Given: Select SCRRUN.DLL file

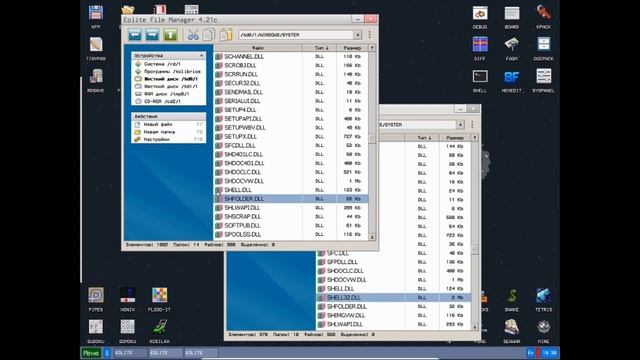Looking at the screenshot, I should [x=291, y=74].
